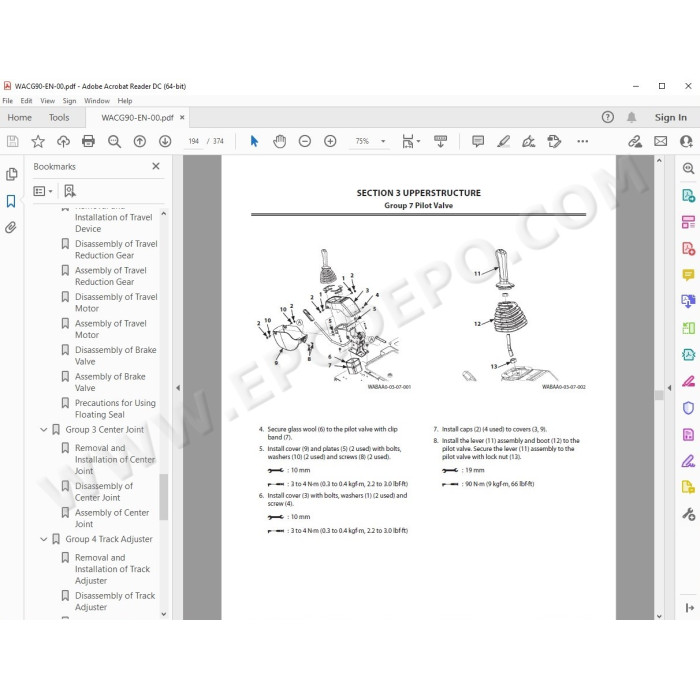Open Disassembly of Travel Motor bookmark

pos(116,303)
